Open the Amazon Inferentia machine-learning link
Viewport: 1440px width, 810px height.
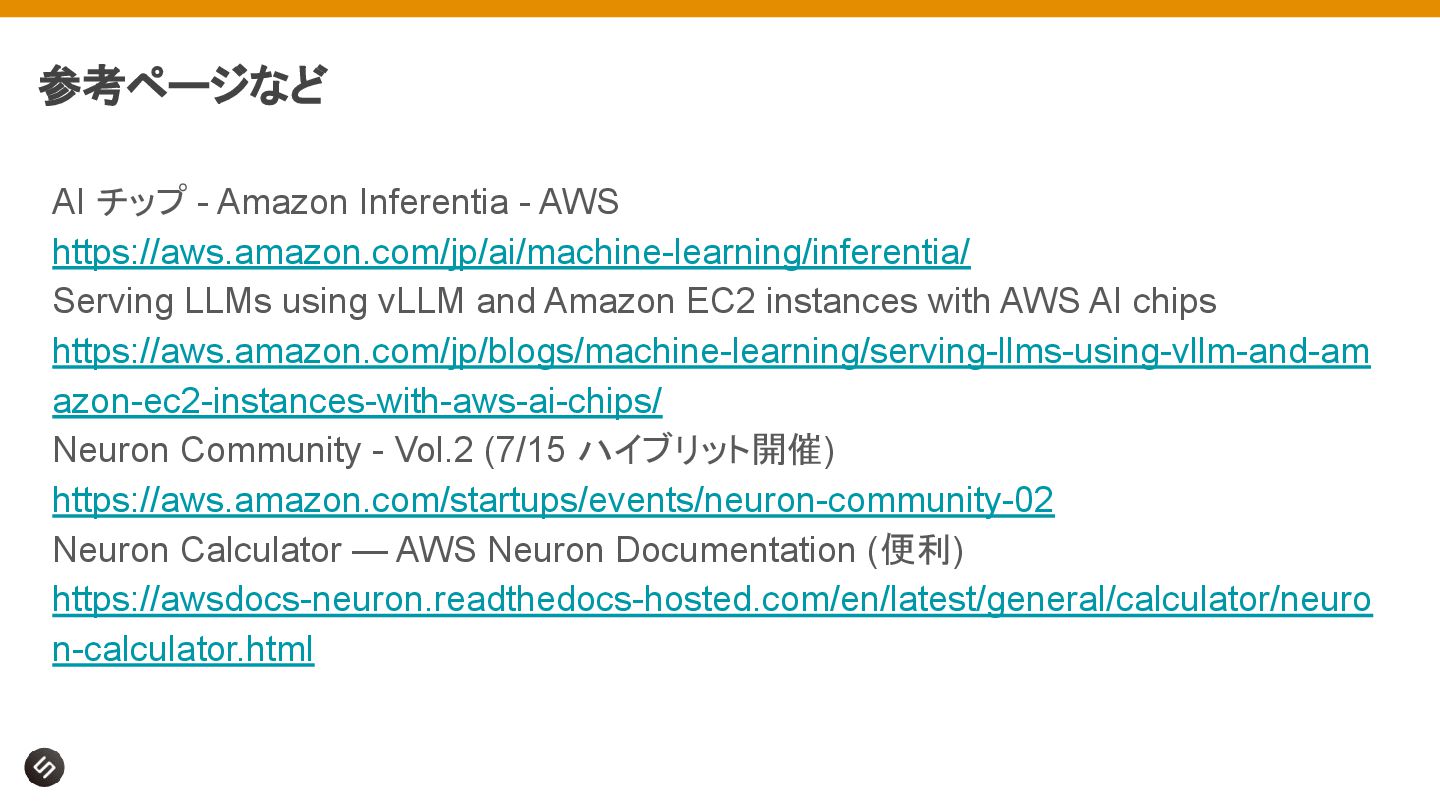[x=511, y=252]
